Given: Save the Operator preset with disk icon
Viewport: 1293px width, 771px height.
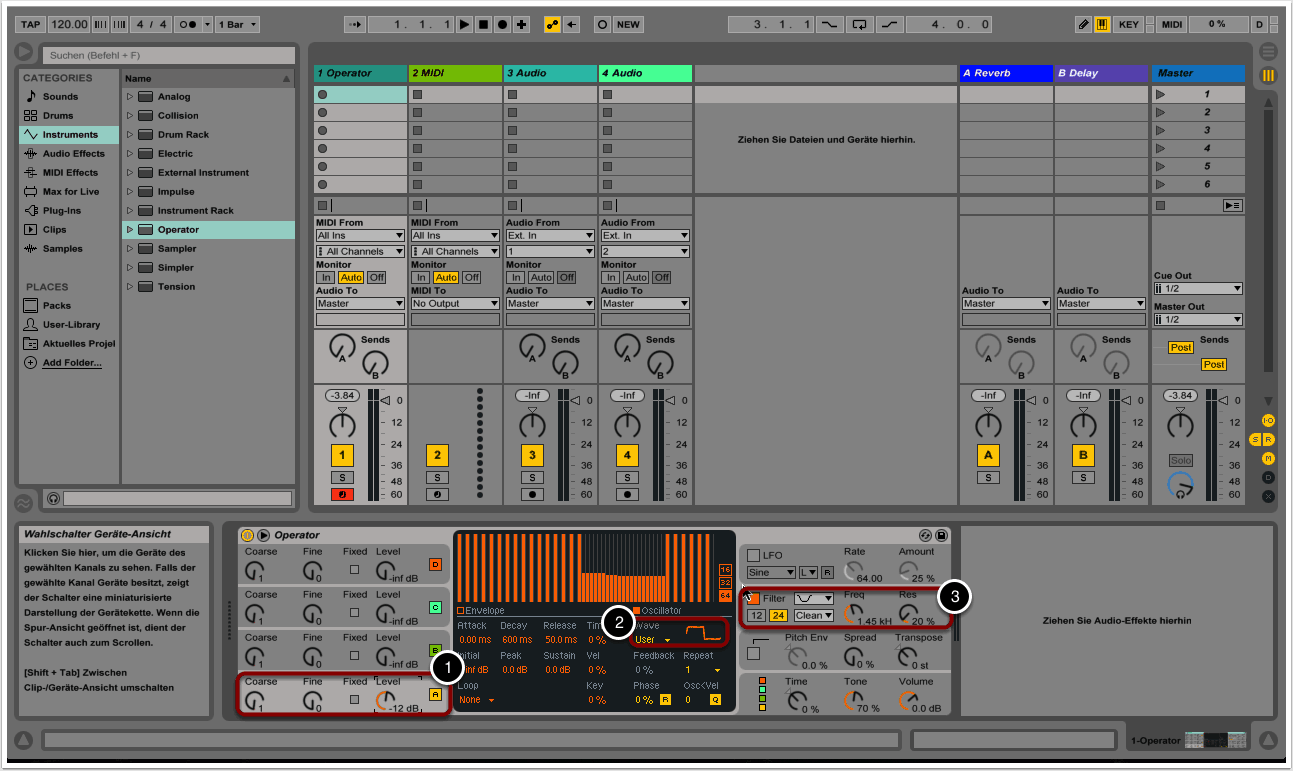Looking at the screenshot, I should (x=941, y=535).
